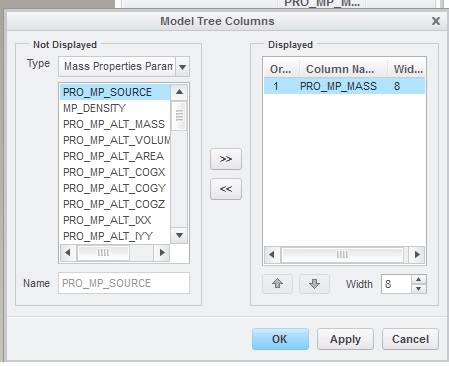Click the Width value field
This screenshot has height=366, width=449.
396,284
